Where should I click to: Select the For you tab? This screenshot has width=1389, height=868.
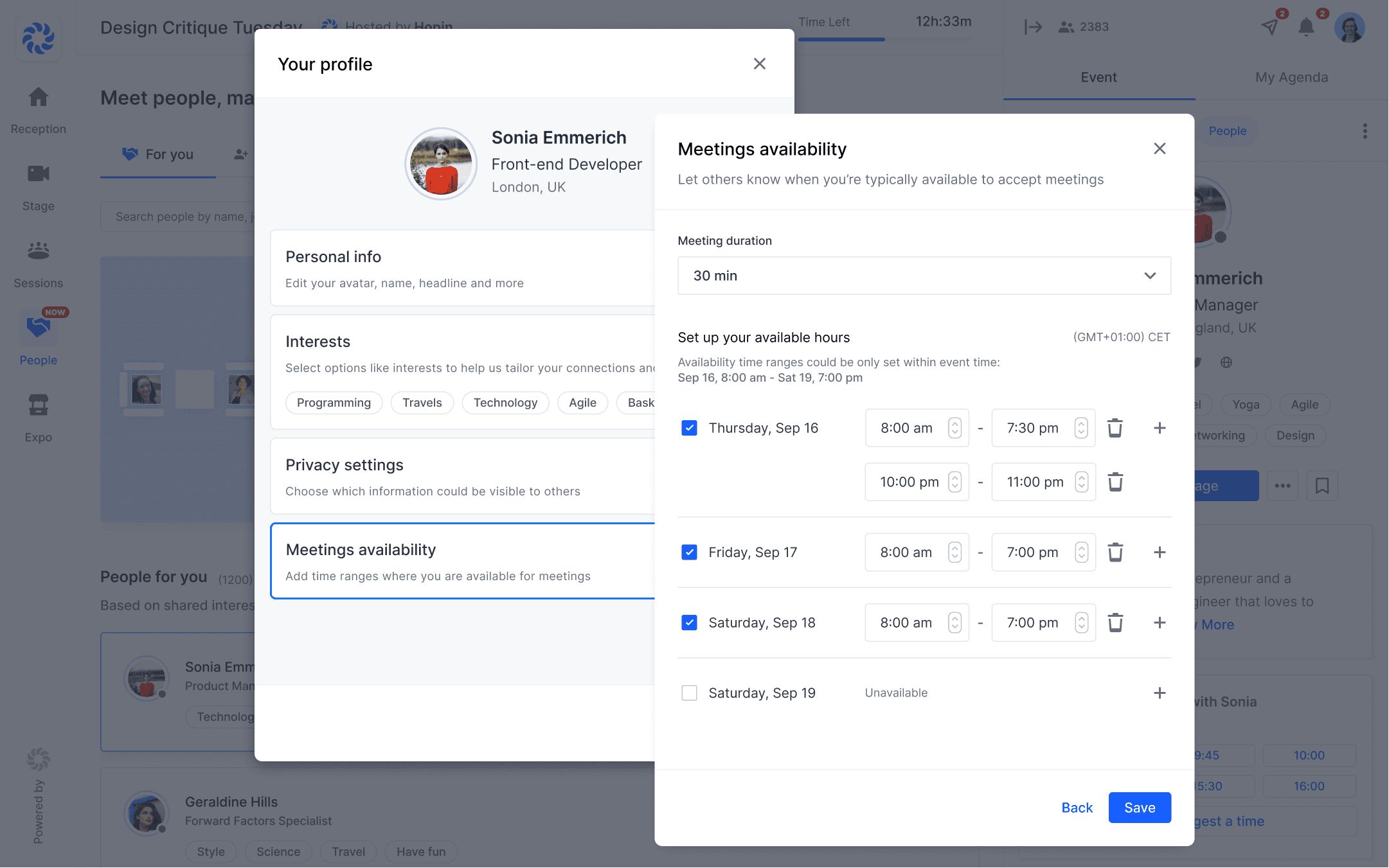(x=158, y=154)
